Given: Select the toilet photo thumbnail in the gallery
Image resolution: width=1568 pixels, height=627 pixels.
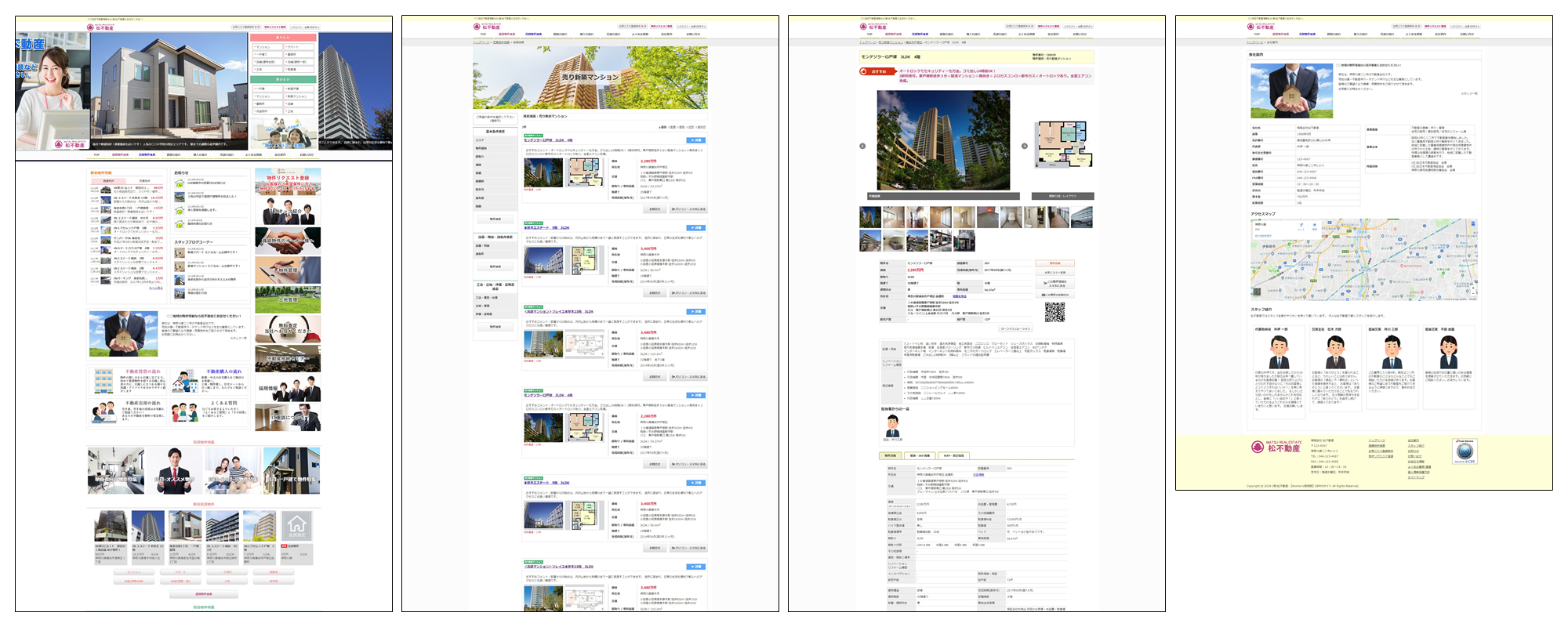Looking at the screenshot, I should (1011, 217).
